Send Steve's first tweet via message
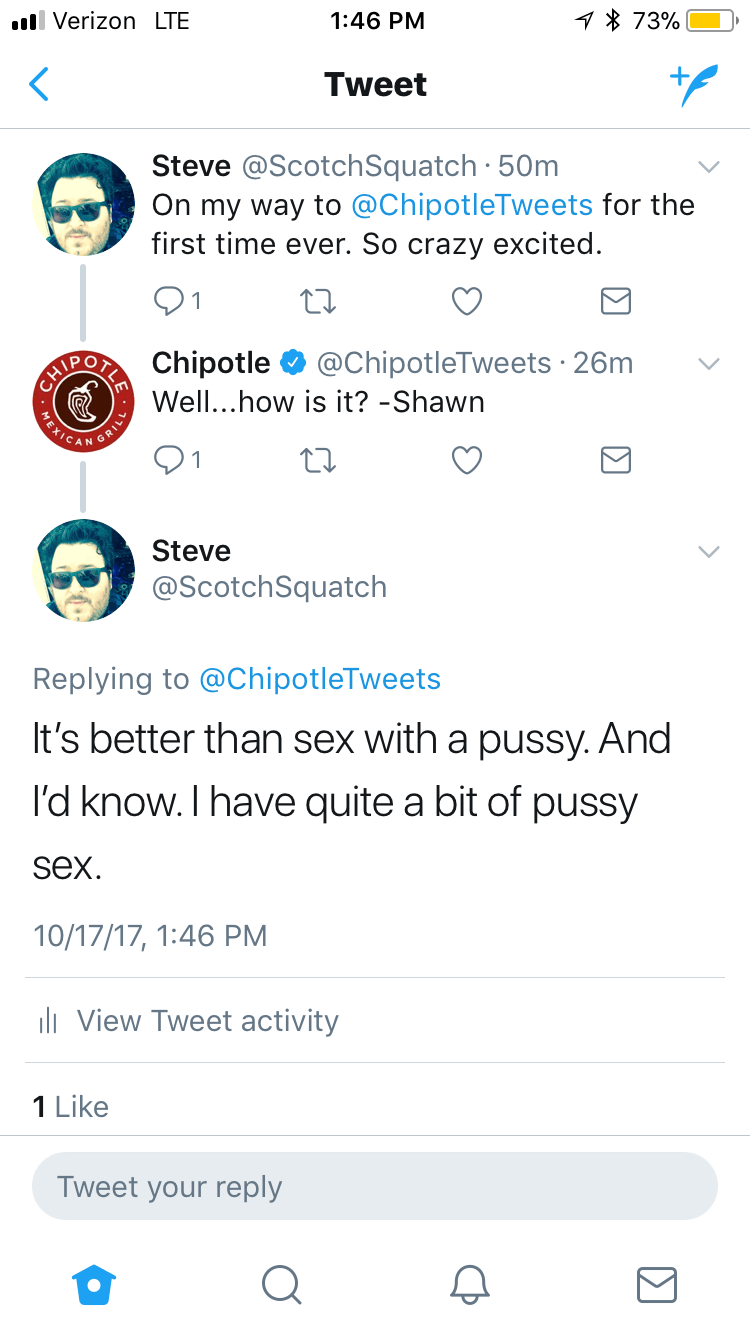Screen dimensions: 750x1334 (x=616, y=301)
